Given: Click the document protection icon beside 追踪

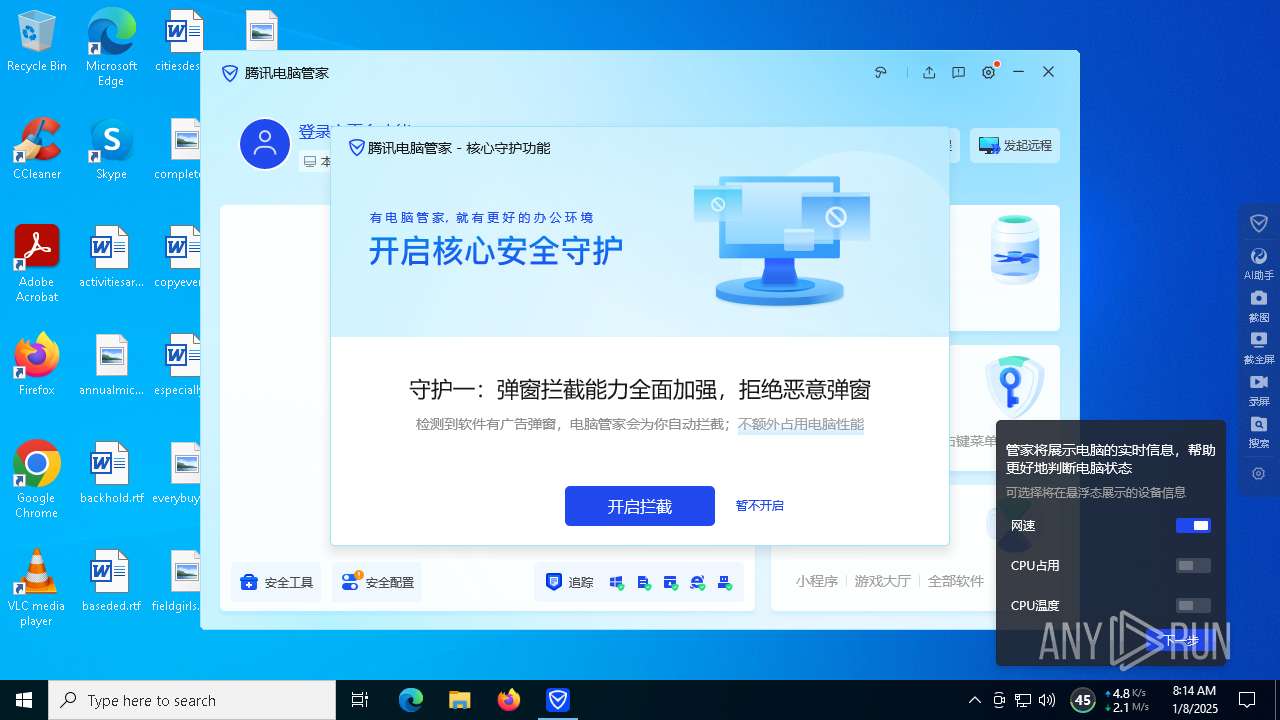Looking at the screenshot, I should tap(643, 582).
